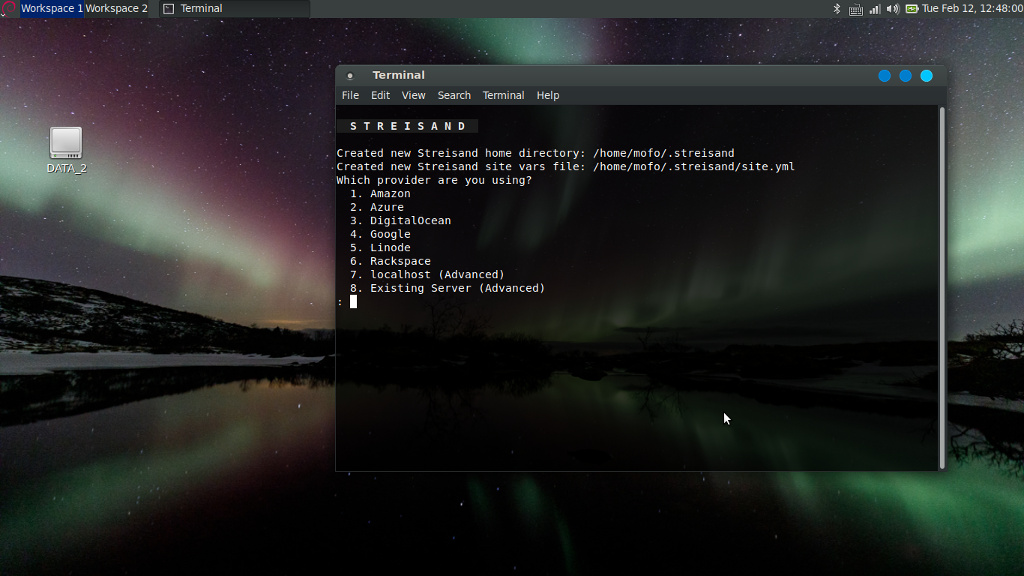The width and height of the screenshot is (1024, 576).
Task: Click the '5. Linode' option line
Action: 380,248
